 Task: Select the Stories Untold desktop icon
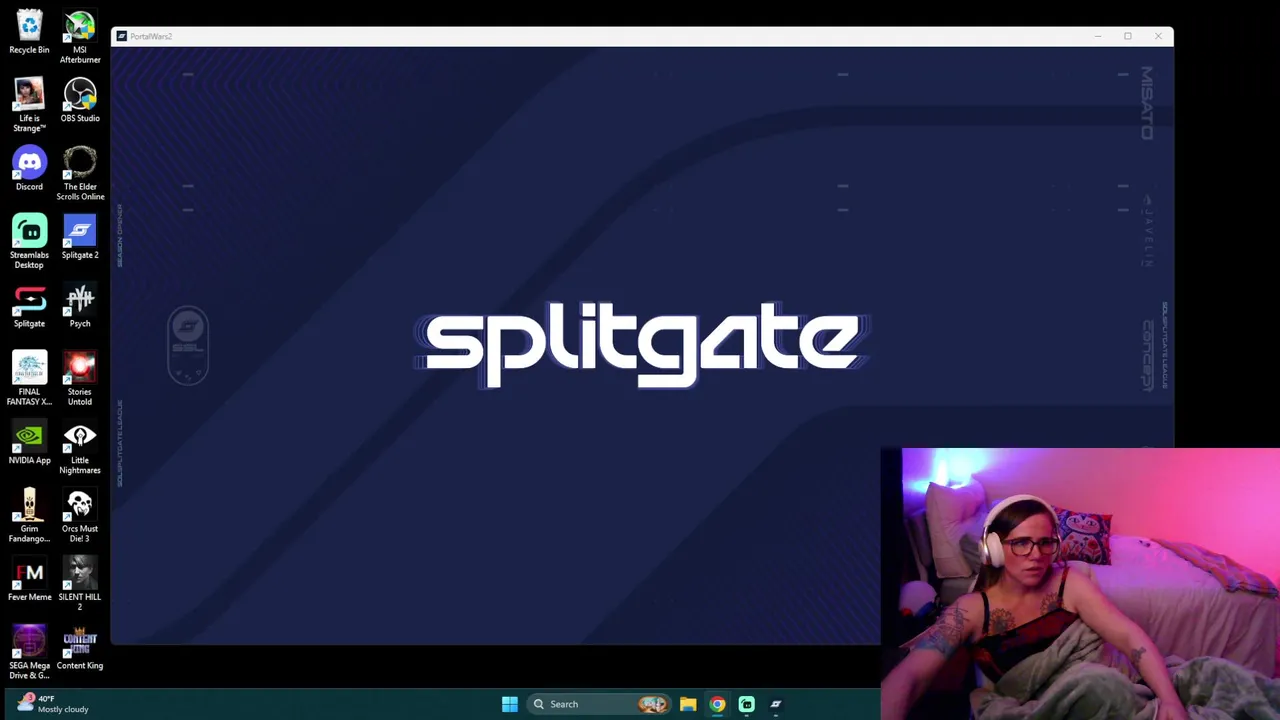(80, 379)
